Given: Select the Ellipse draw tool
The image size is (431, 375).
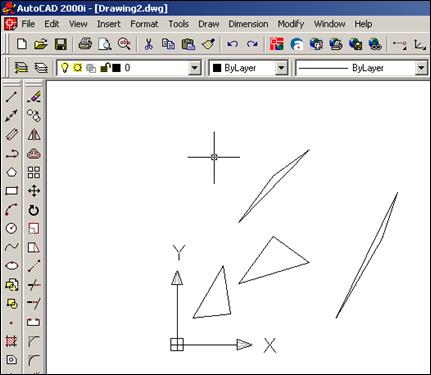Looking at the screenshot, I should tap(11, 266).
